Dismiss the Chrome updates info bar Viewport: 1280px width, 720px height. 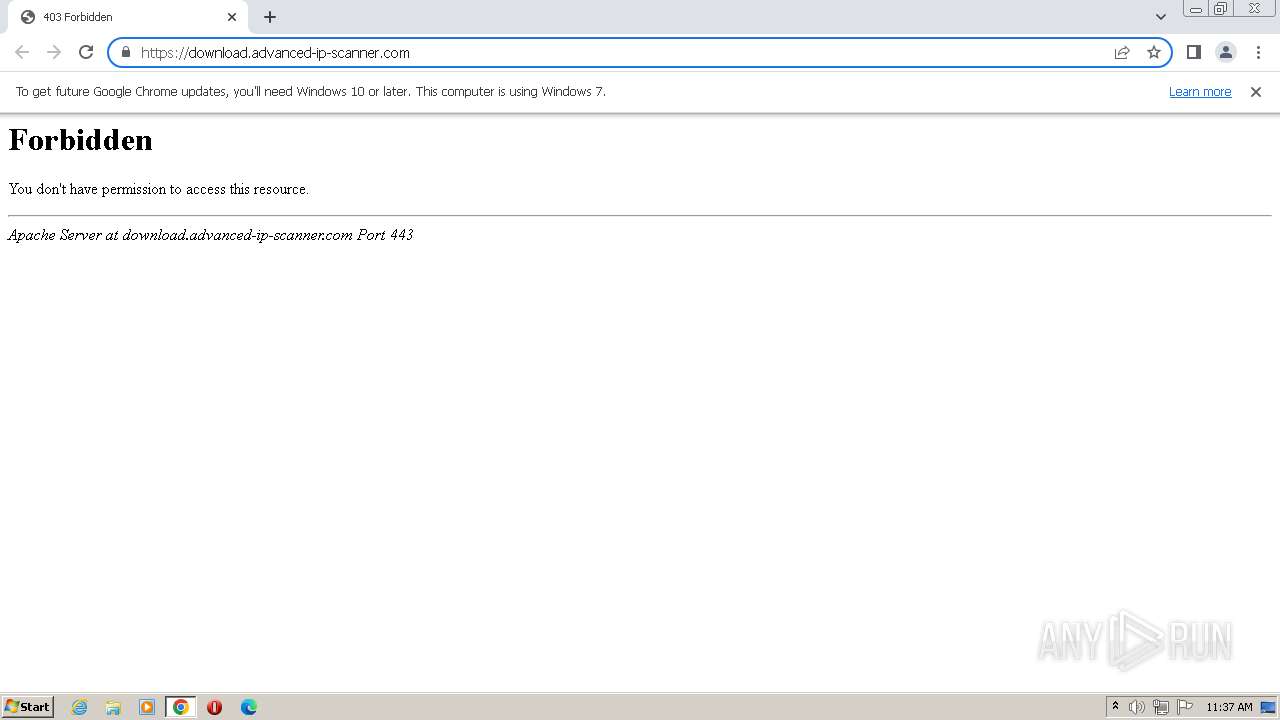(x=1256, y=91)
